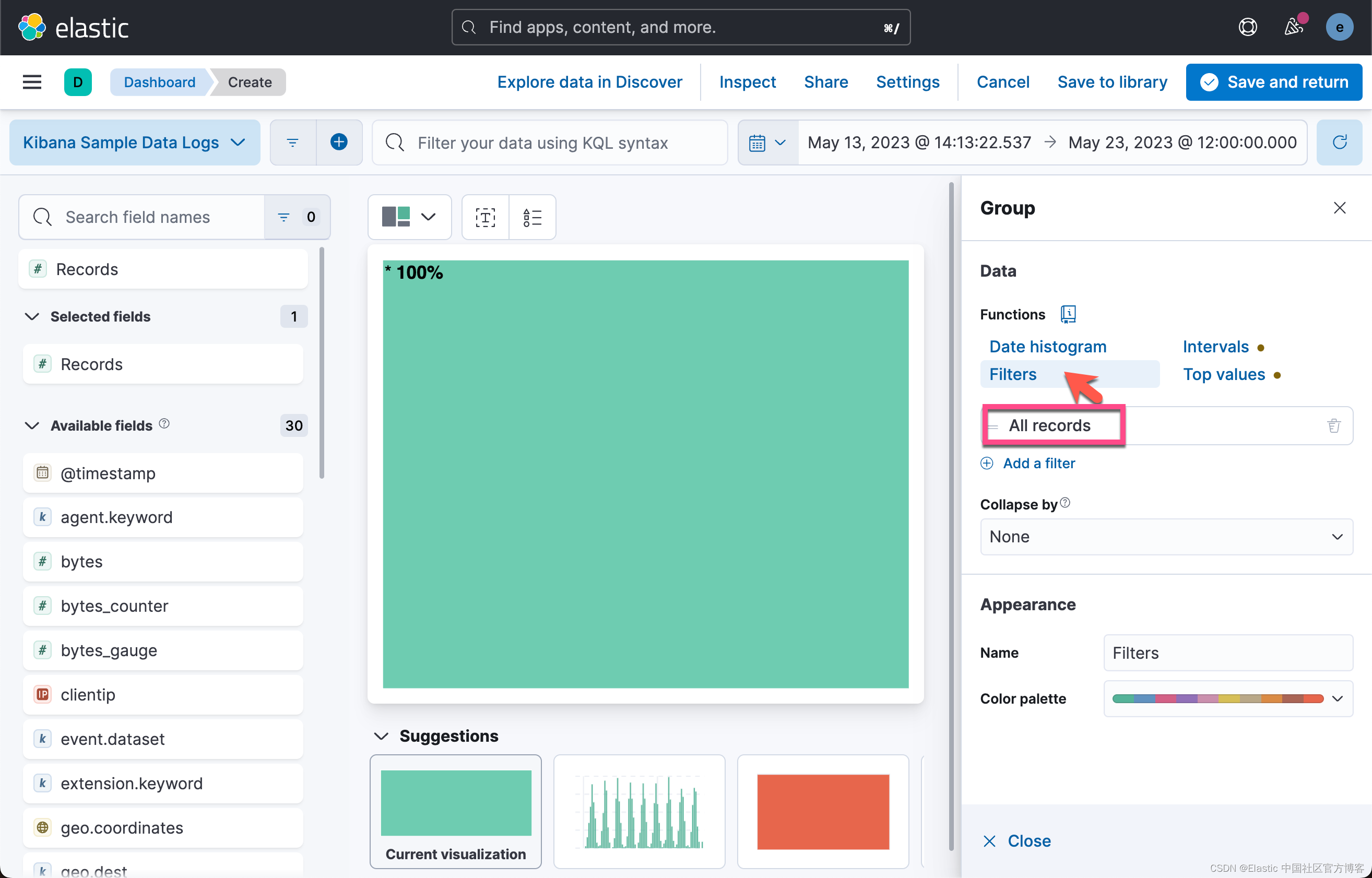Screen dimensions: 1372x878
Task: Open the Color palette picker
Action: point(1228,698)
